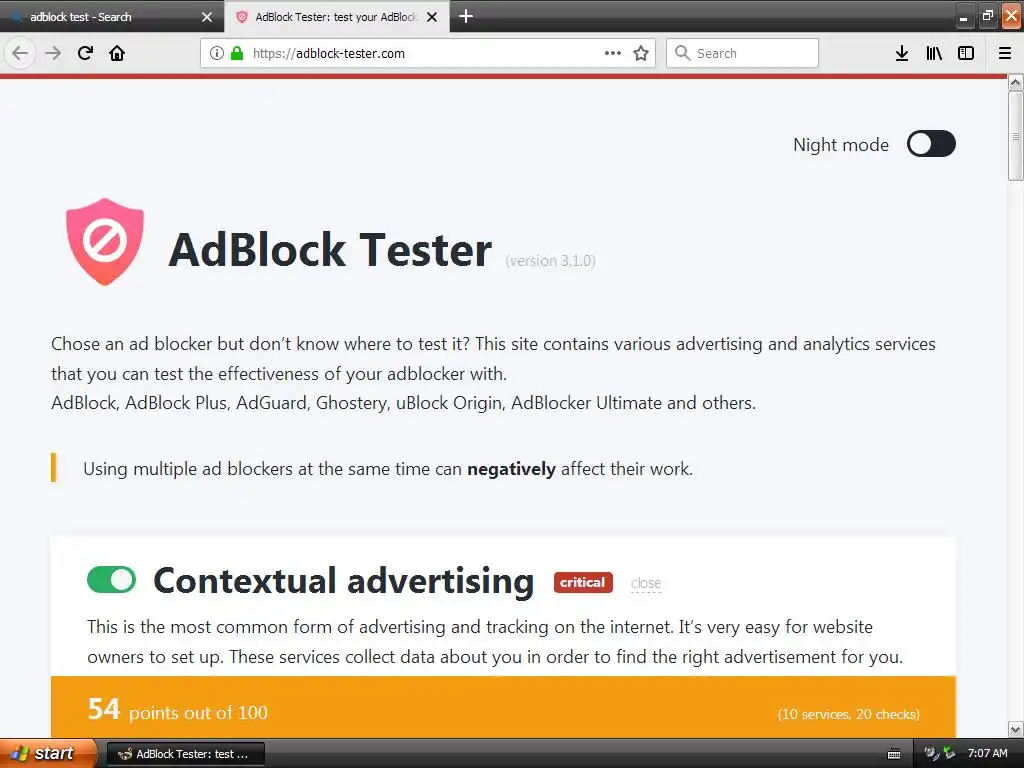Open a new tab with plus icon

(x=466, y=16)
